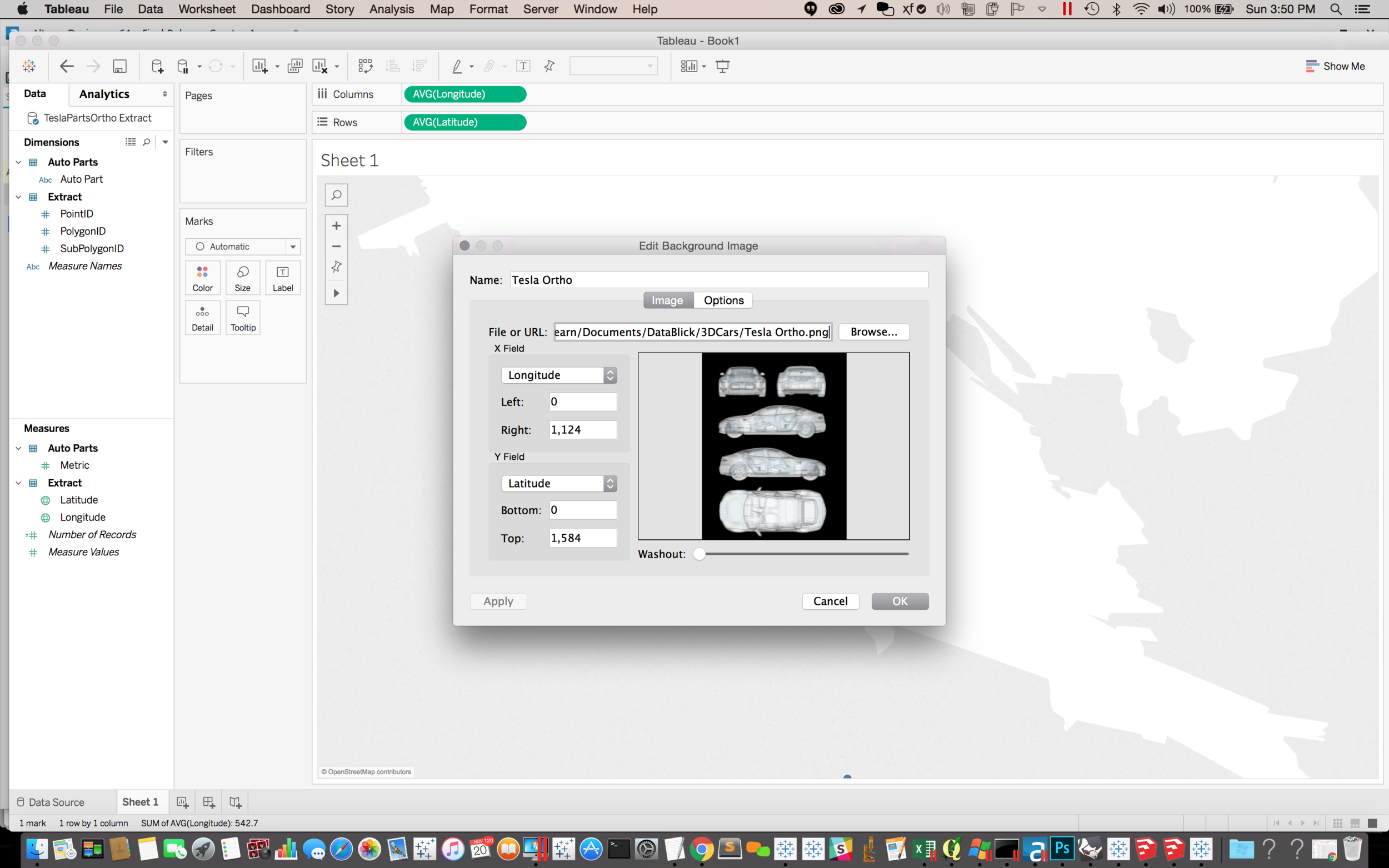This screenshot has width=1389, height=868.
Task: Click the New Worksheet toolbar icon
Action: (x=259, y=66)
